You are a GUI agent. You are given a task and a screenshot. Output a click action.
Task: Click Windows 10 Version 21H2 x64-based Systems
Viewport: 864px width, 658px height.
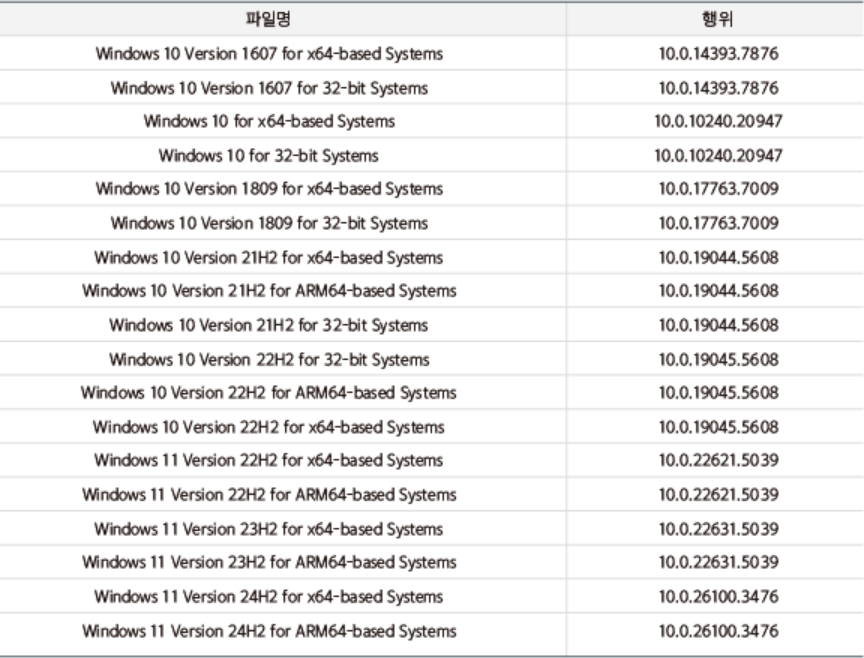tap(269, 257)
